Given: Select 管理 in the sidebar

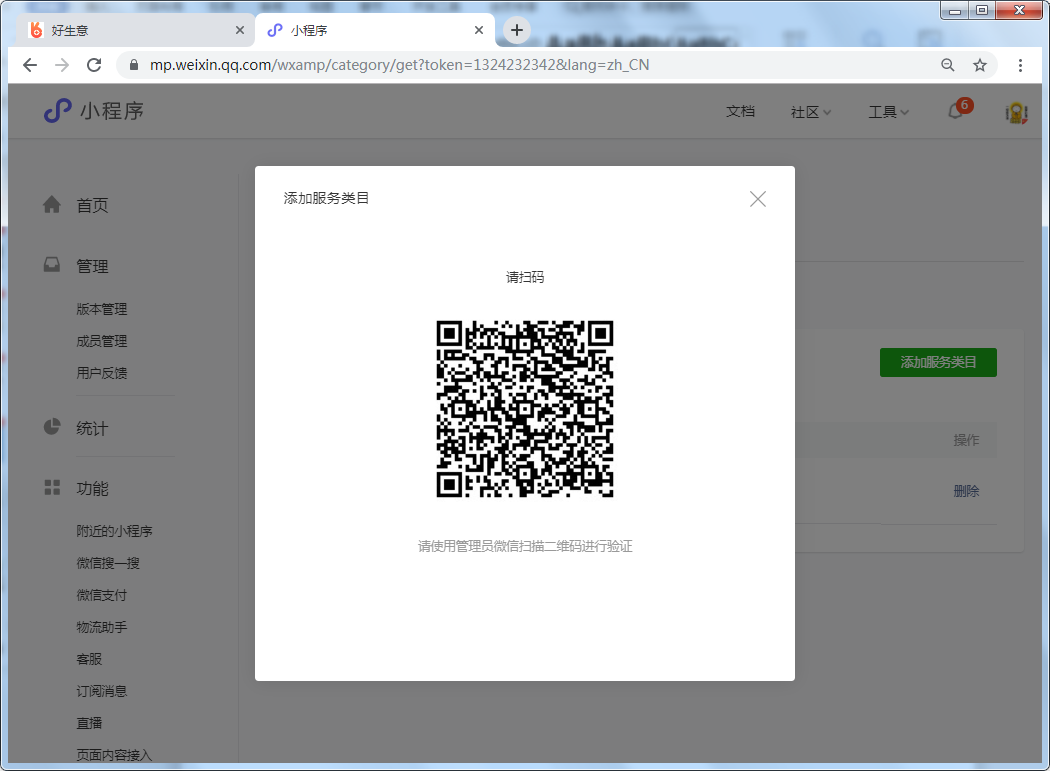Looking at the screenshot, I should click(92, 267).
